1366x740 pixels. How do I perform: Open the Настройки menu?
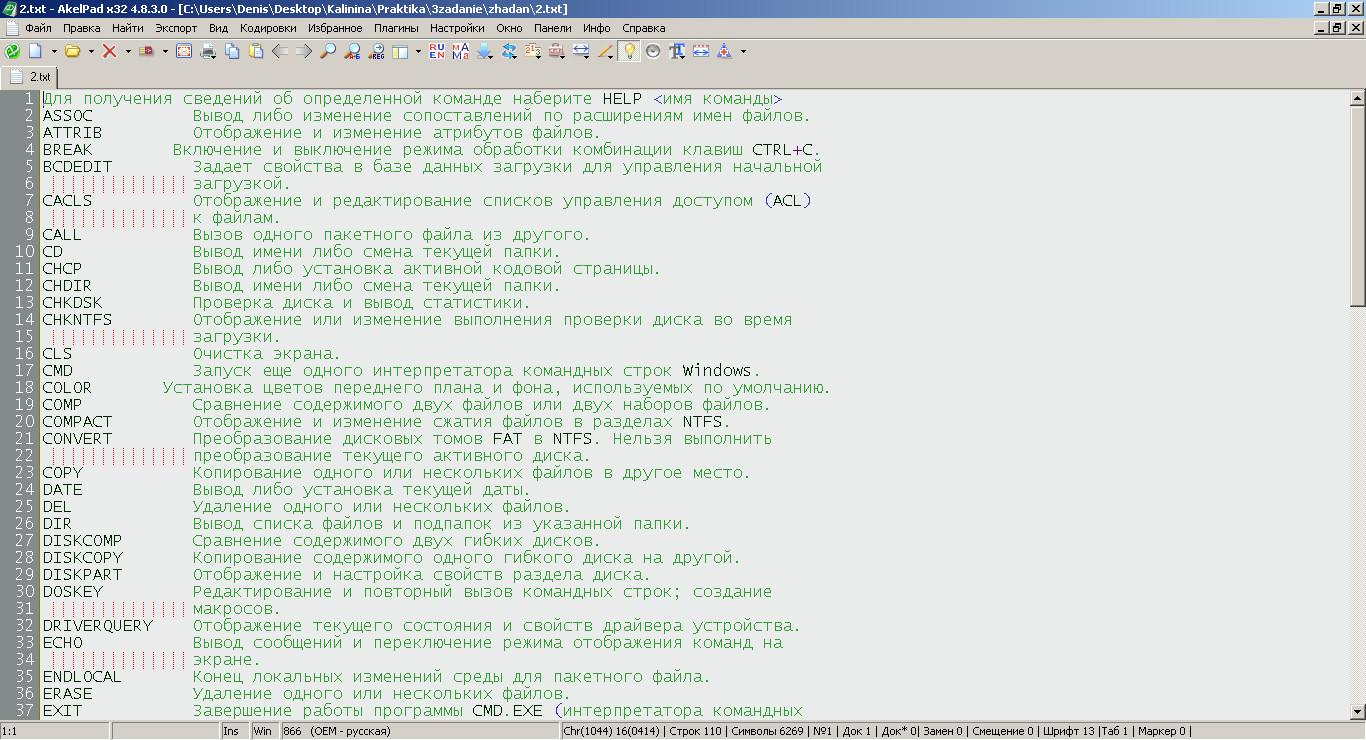point(457,28)
